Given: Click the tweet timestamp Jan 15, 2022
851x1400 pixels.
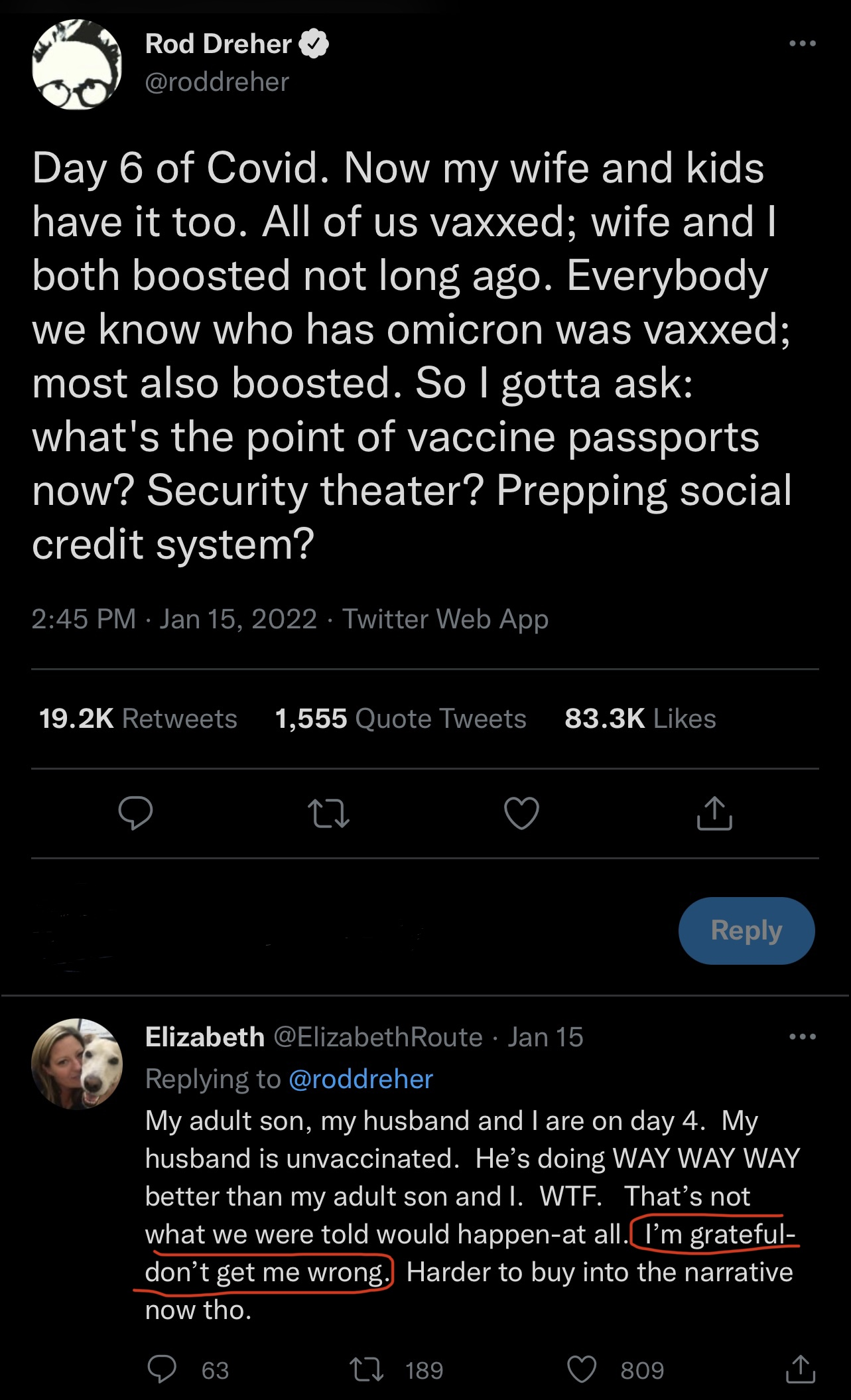Looking at the screenshot, I should click(x=237, y=619).
